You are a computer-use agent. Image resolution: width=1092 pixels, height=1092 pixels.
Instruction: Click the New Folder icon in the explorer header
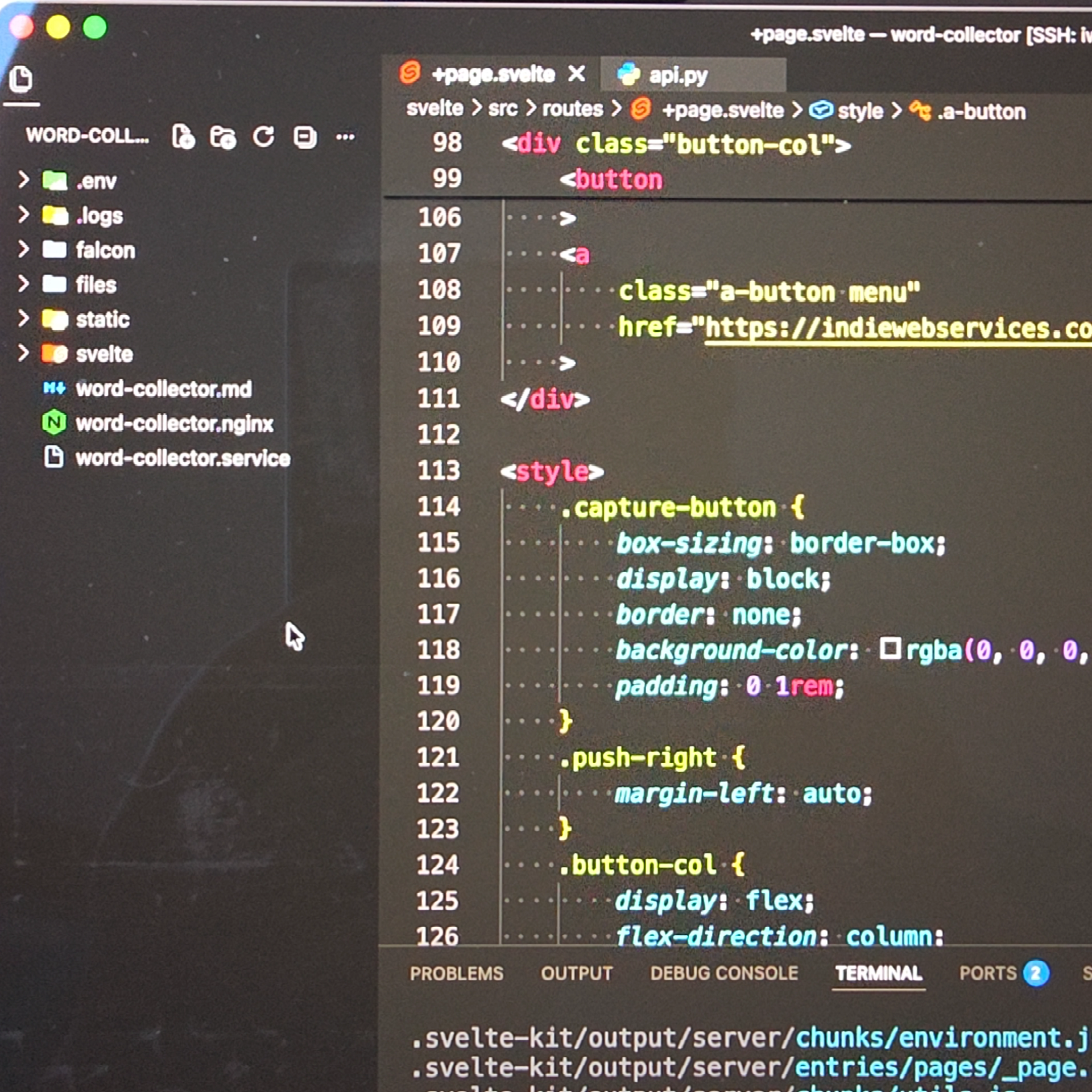(222, 137)
